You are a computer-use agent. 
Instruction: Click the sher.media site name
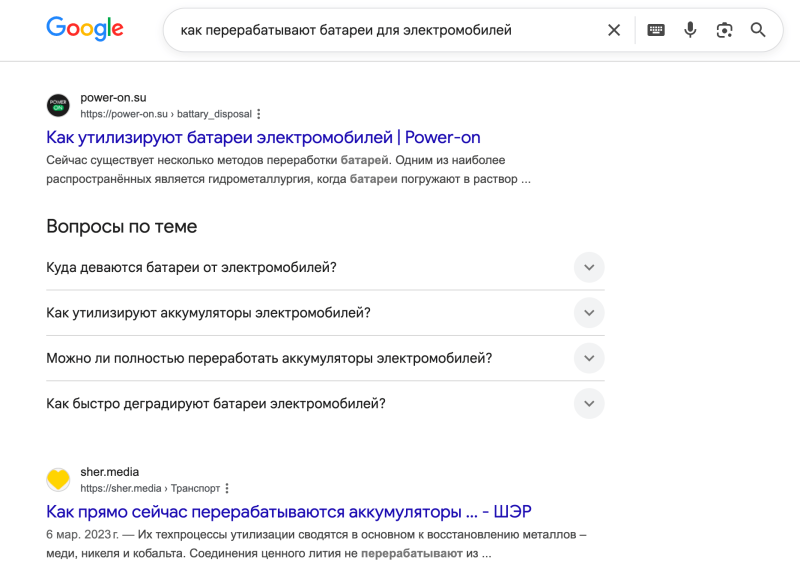coord(110,472)
